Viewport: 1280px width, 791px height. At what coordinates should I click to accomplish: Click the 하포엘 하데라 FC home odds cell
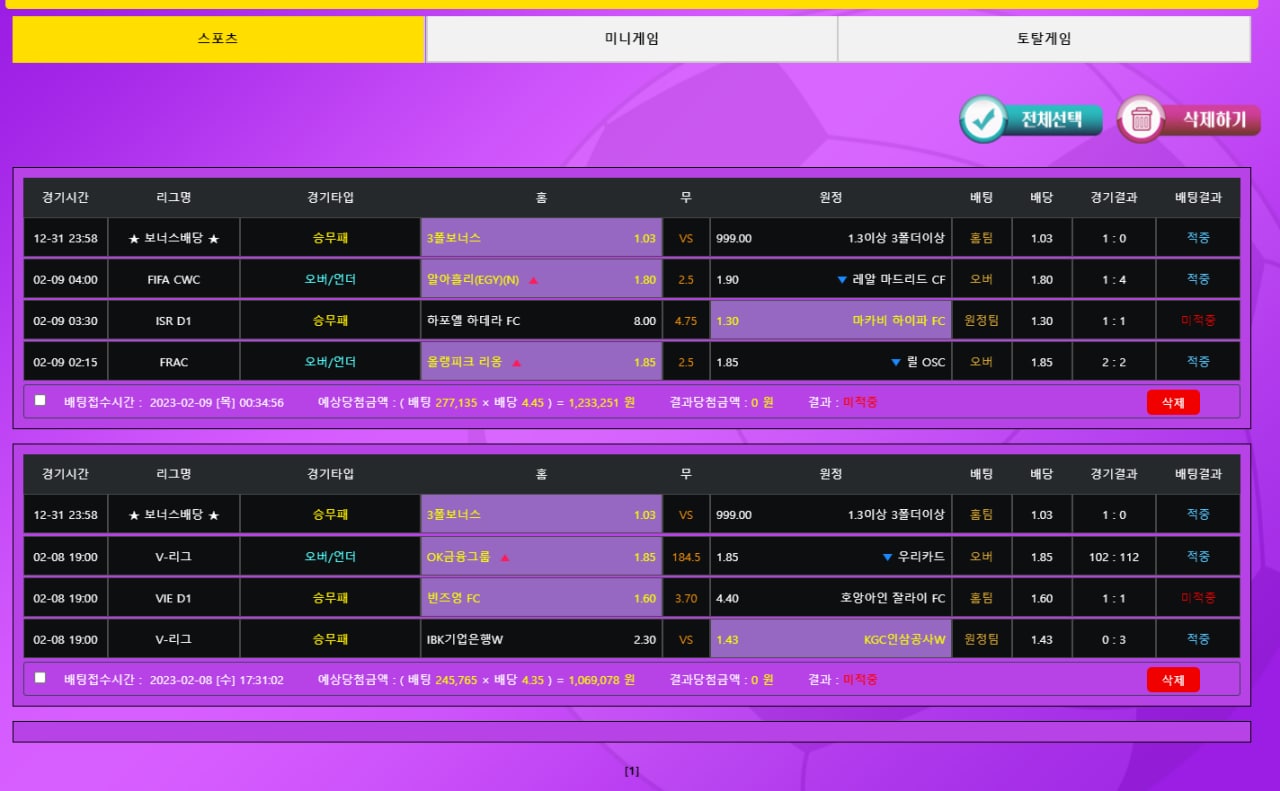coord(541,321)
